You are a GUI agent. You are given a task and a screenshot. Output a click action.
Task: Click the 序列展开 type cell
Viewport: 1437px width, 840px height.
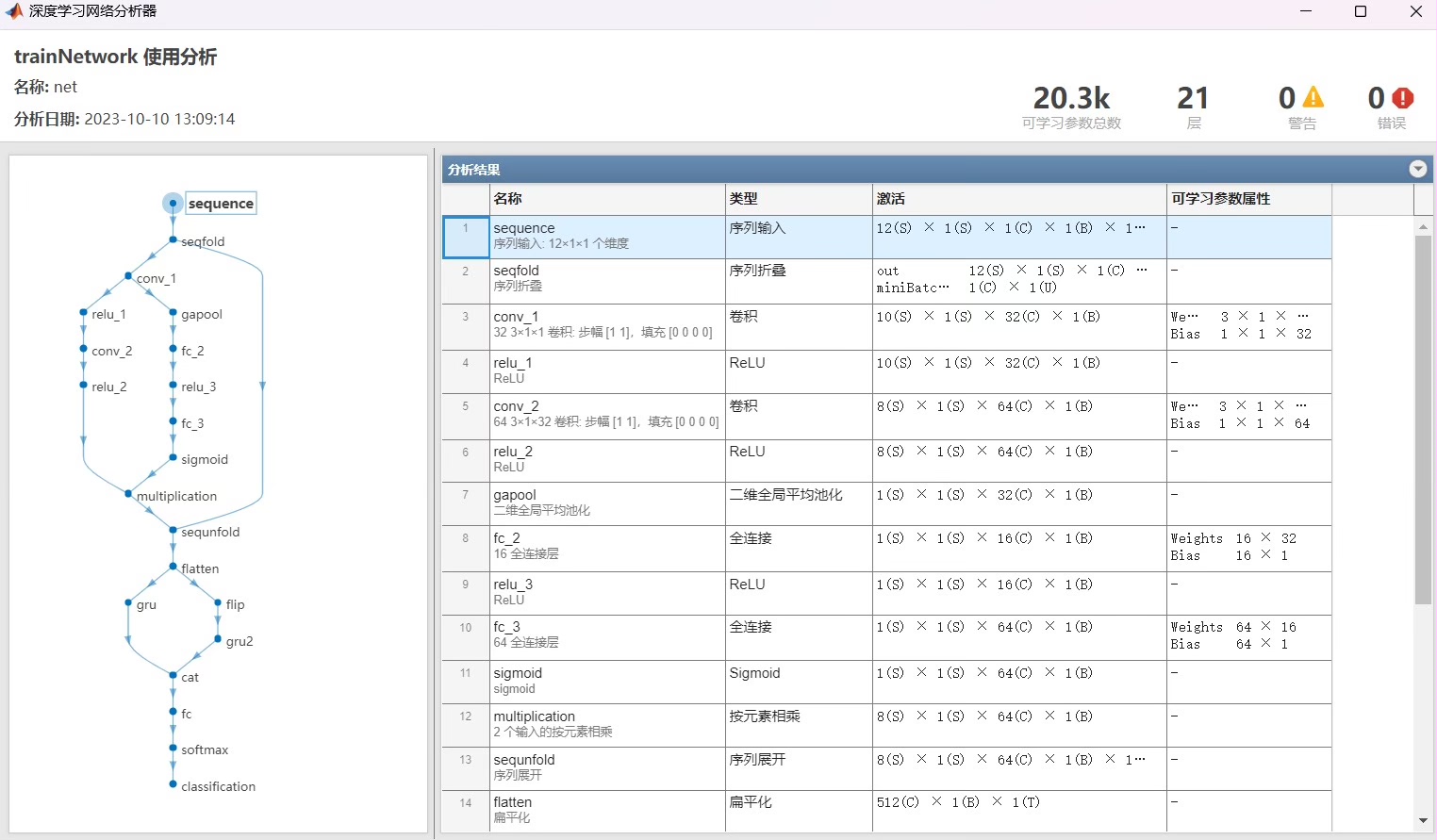tap(799, 768)
